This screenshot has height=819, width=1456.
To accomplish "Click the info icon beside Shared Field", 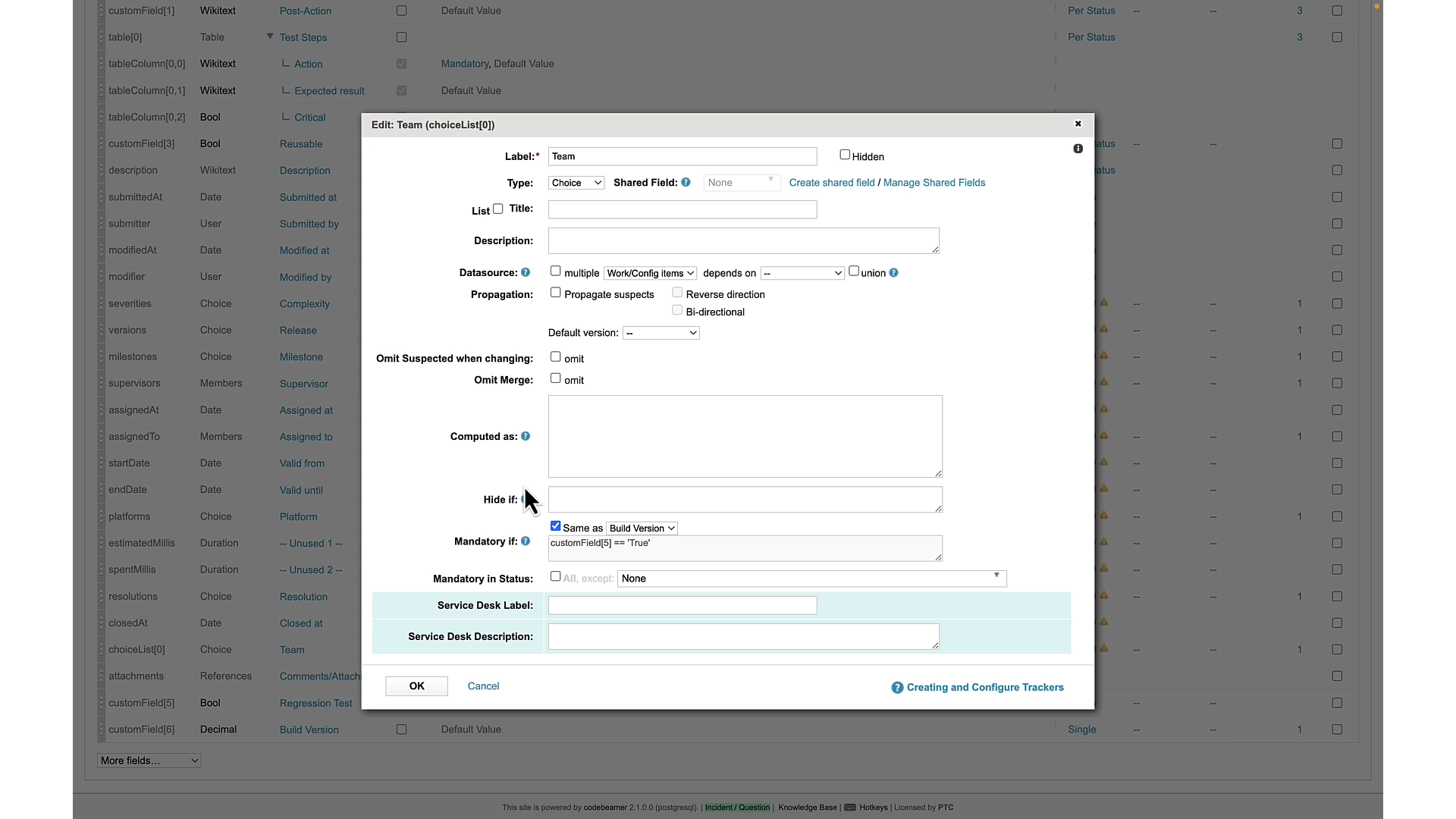I will point(686,182).
